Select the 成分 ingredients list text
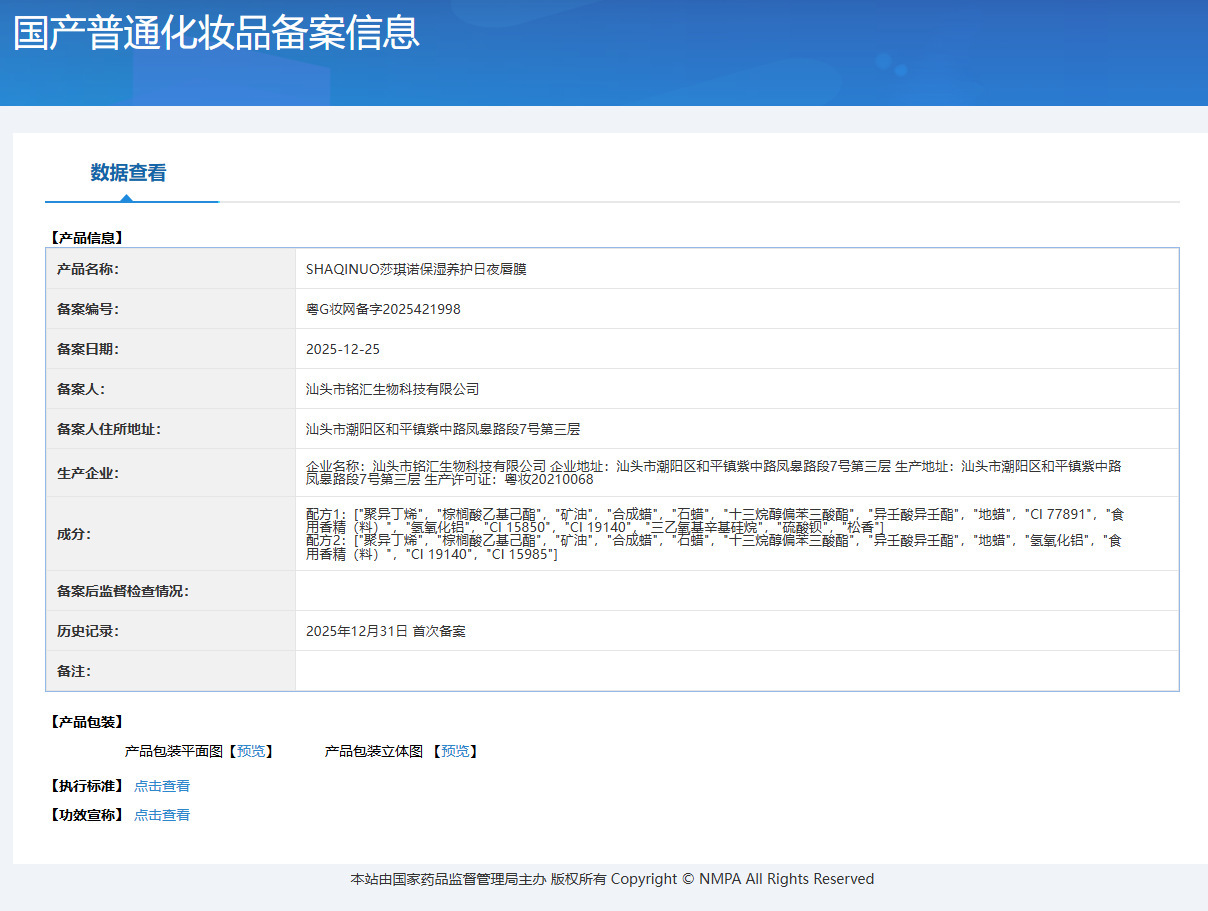Viewport: 1208px width, 911px height. point(715,534)
